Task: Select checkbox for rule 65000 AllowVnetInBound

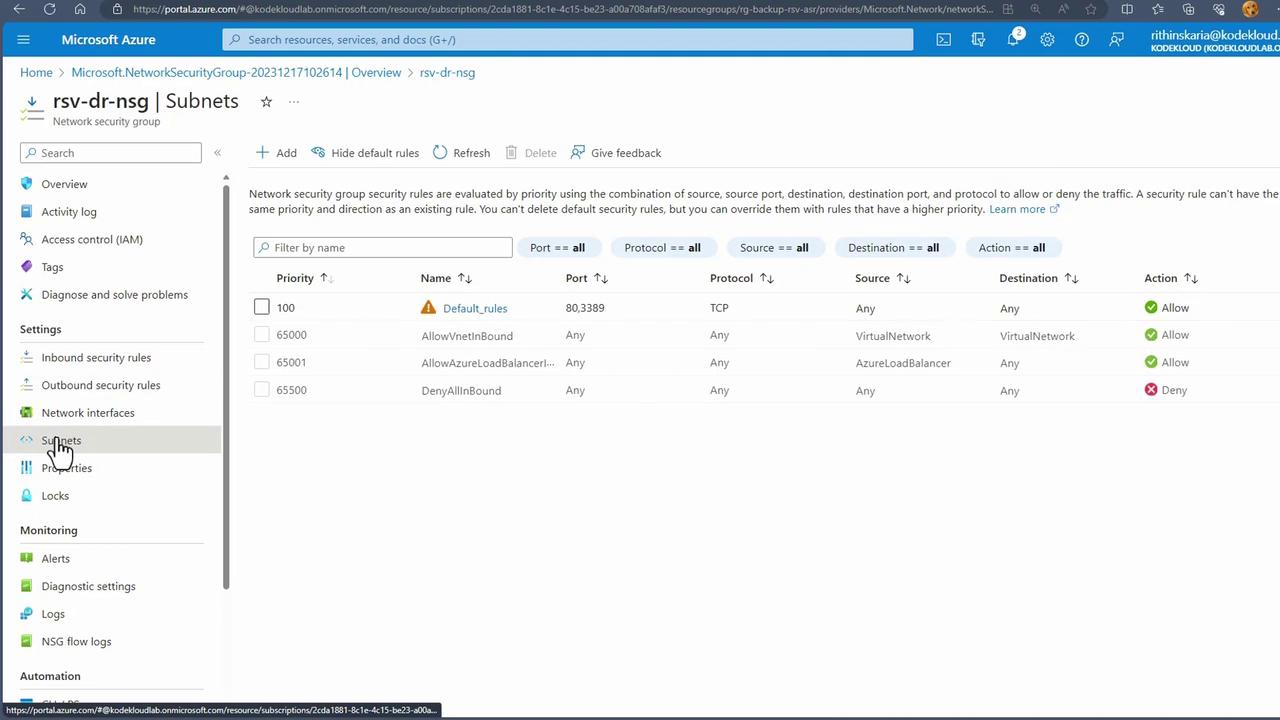Action: click(262, 335)
